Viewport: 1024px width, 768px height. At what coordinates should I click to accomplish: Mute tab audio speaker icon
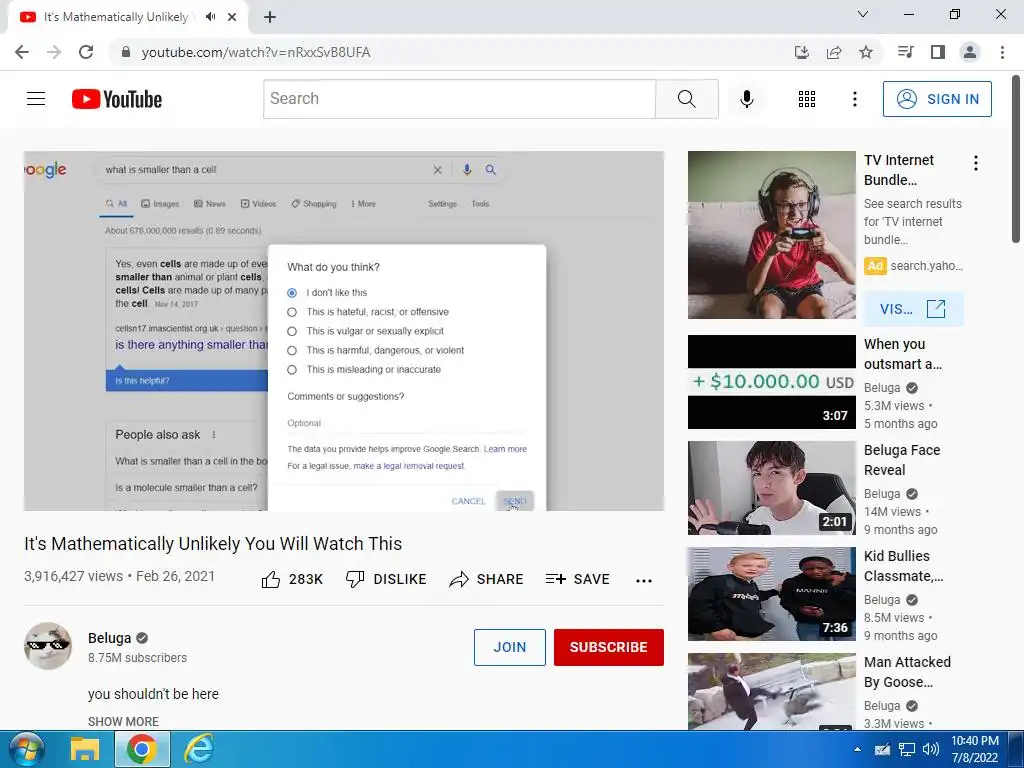point(210,17)
